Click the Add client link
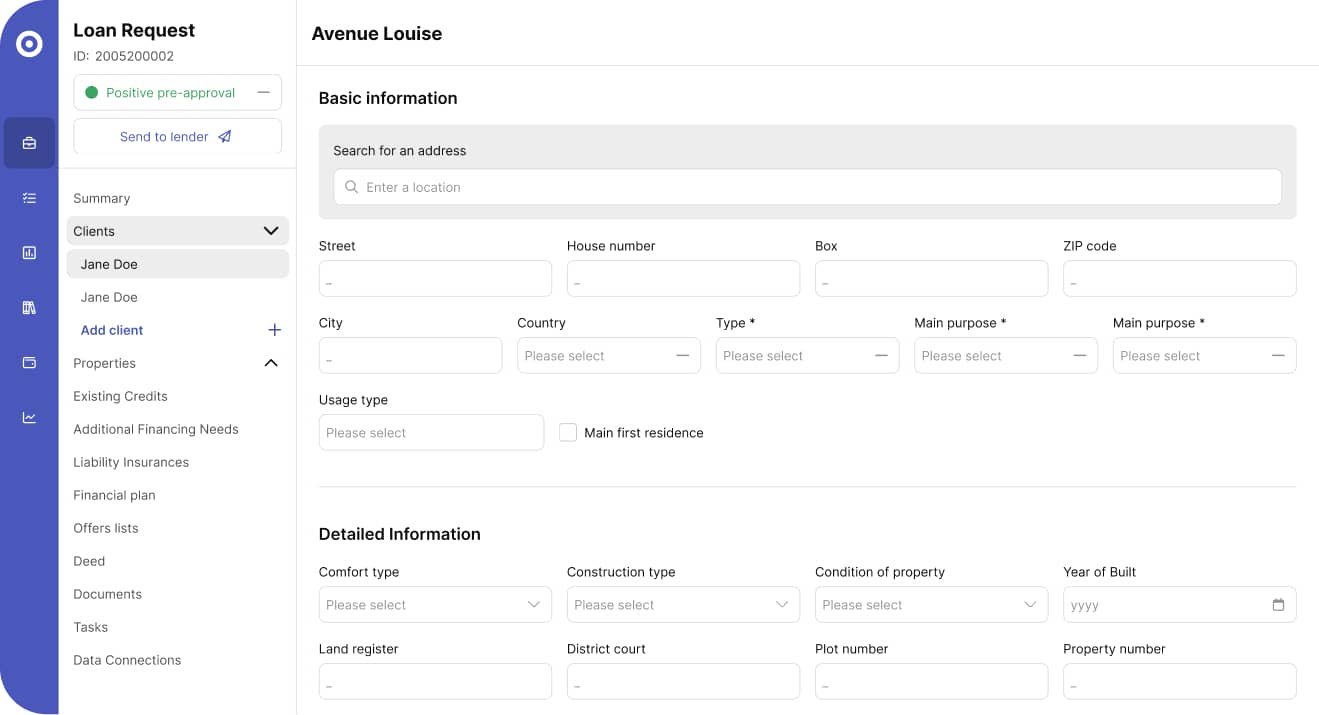 click(x=112, y=330)
